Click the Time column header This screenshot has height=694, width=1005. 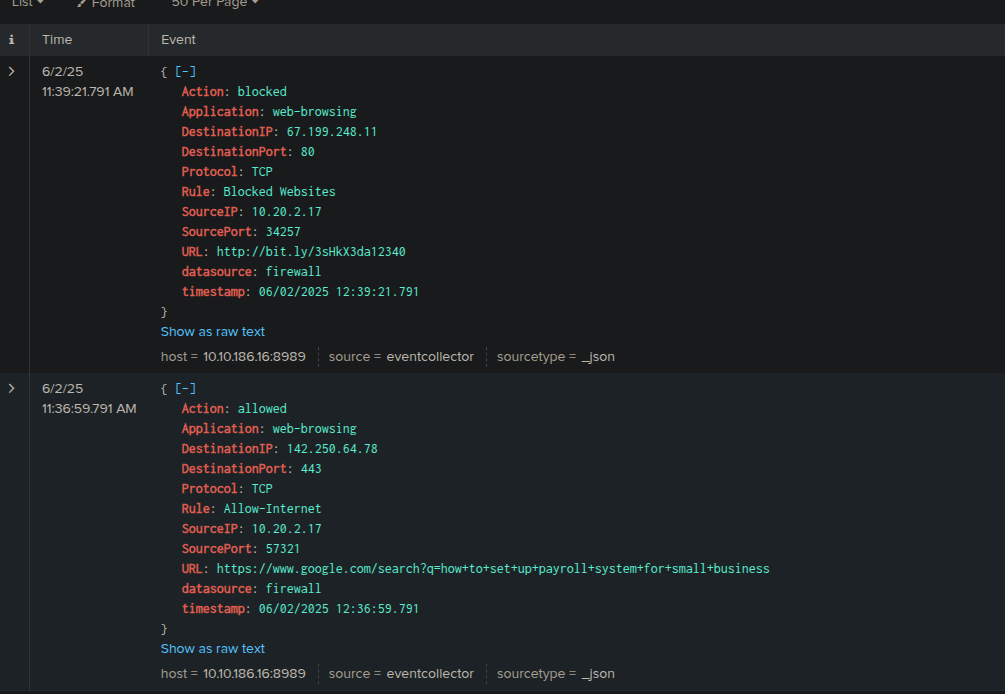57,40
